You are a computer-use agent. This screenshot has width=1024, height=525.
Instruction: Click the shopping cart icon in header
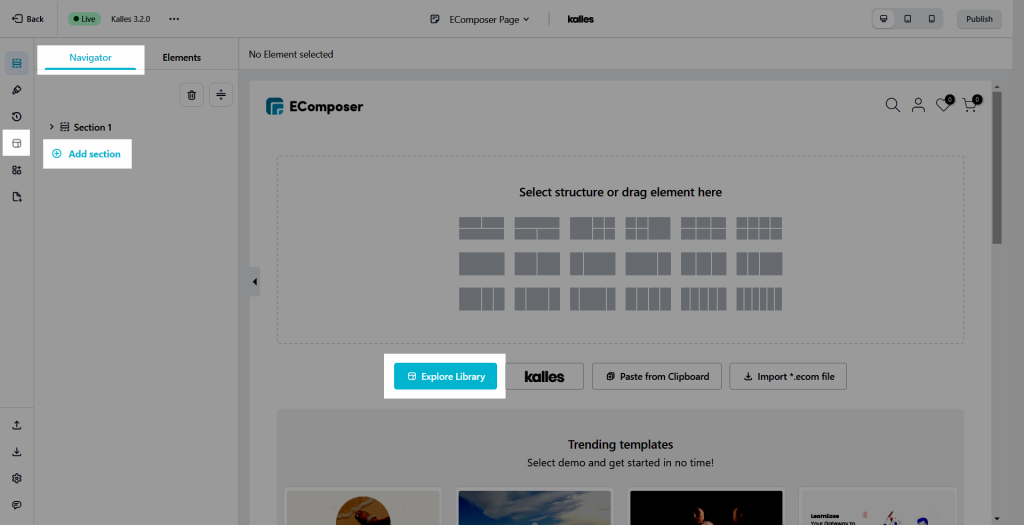coord(971,104)
